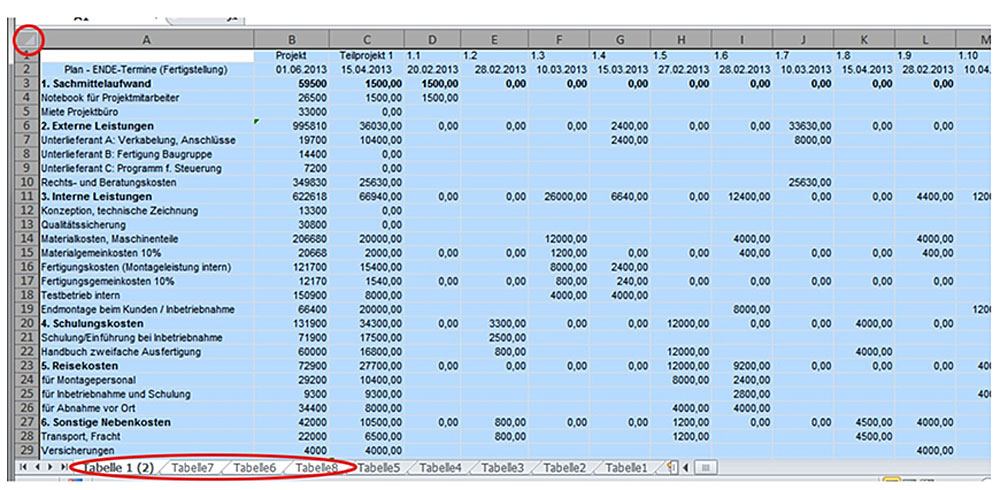Select column F header
1000x490 pixels.
[558, 39]
